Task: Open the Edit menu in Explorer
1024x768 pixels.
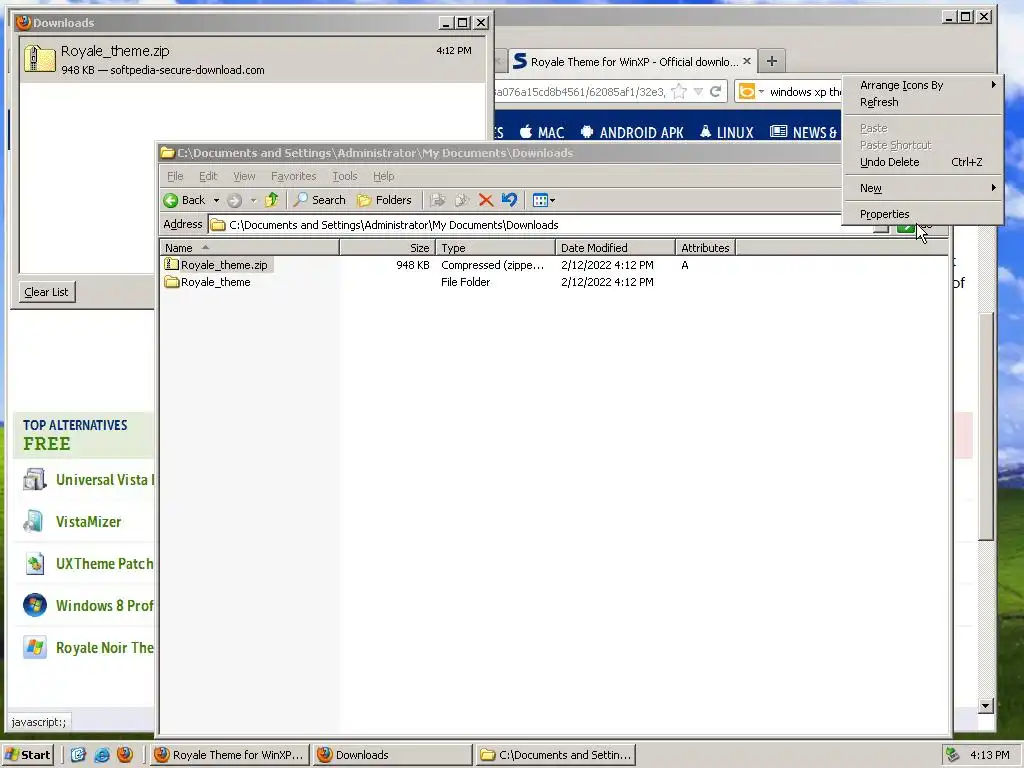Action: [x=208, y=176]
